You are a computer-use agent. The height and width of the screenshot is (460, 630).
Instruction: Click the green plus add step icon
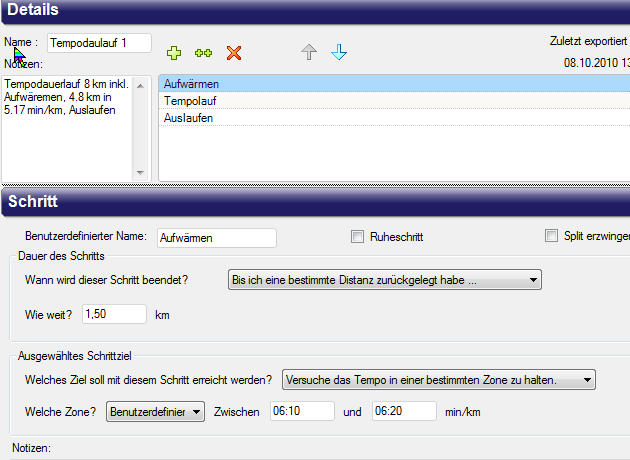tap(174, 53)
